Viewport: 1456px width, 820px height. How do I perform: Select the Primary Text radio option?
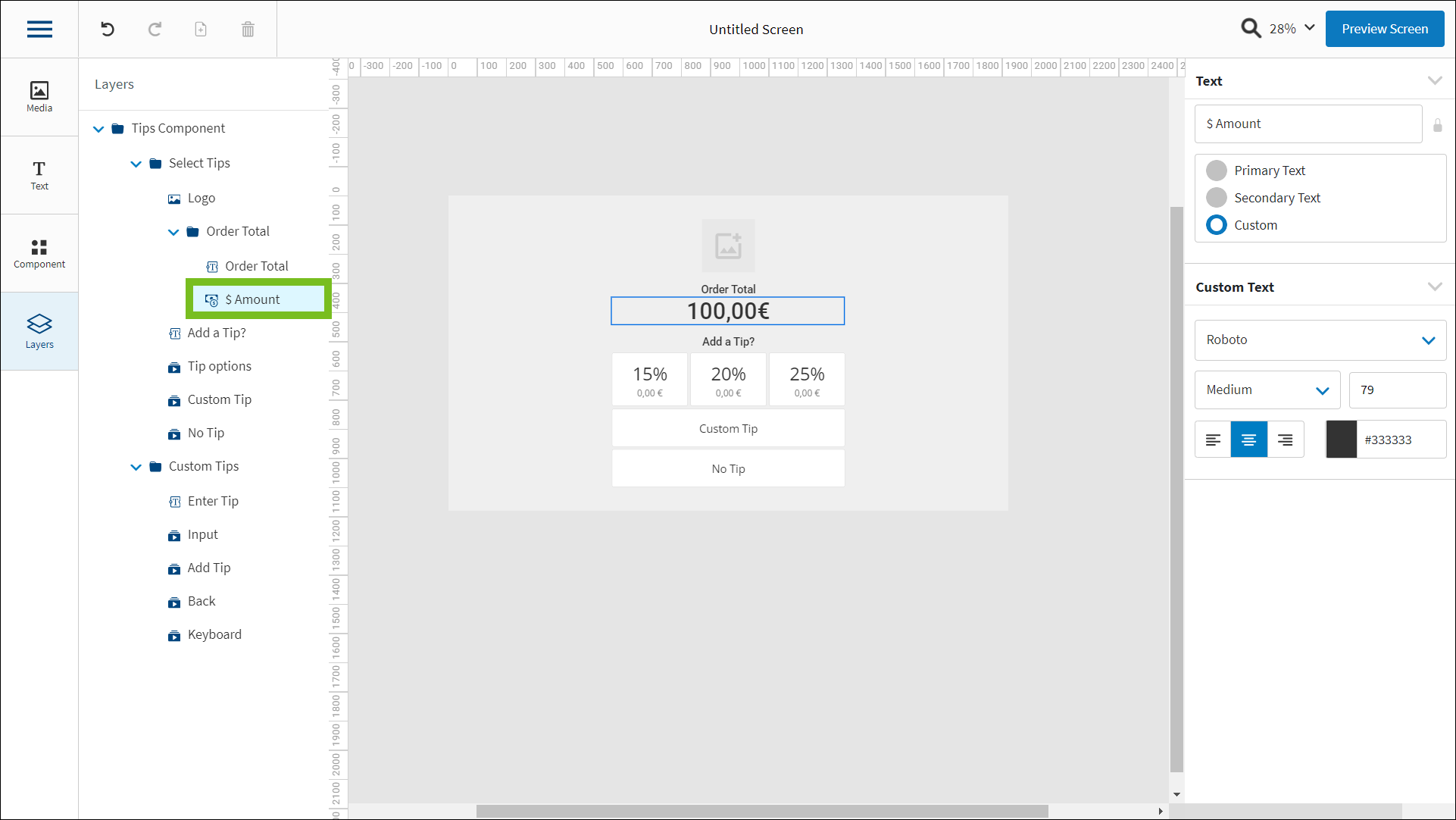point(1217,171)
